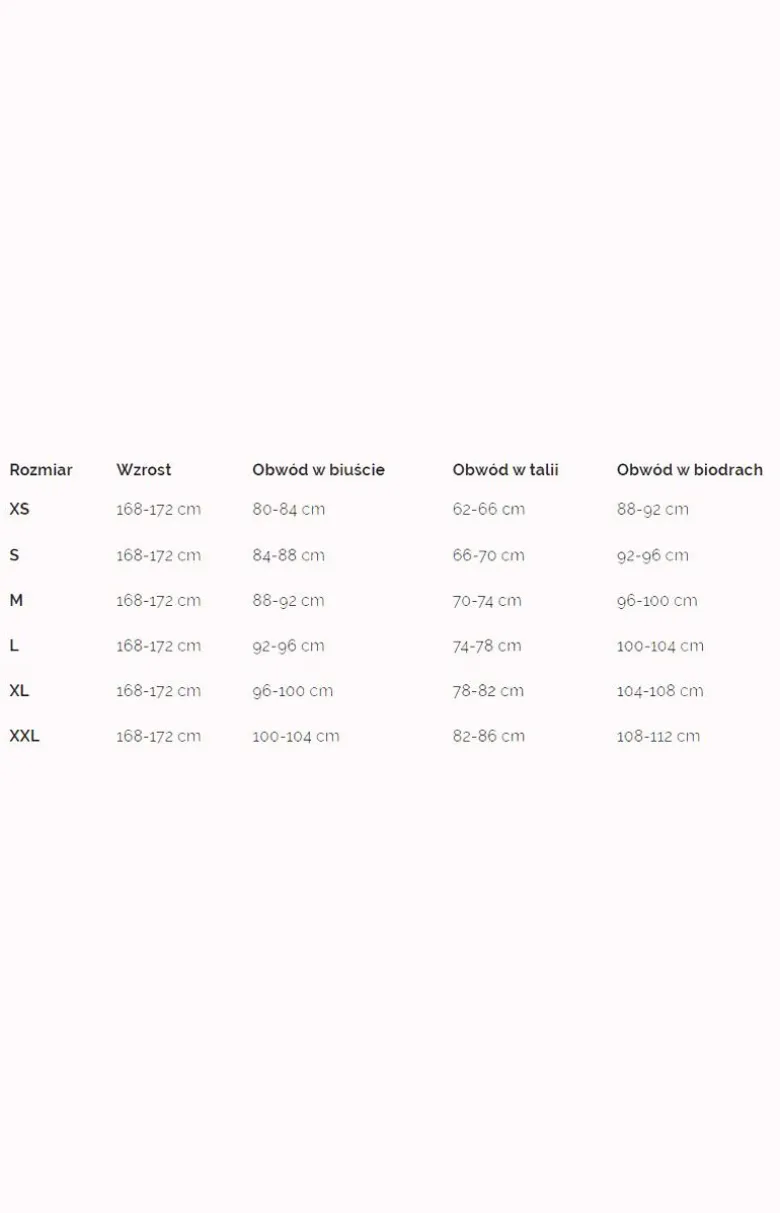Click the 100-104 cm bust value for XXL

(x=295, y=736)
